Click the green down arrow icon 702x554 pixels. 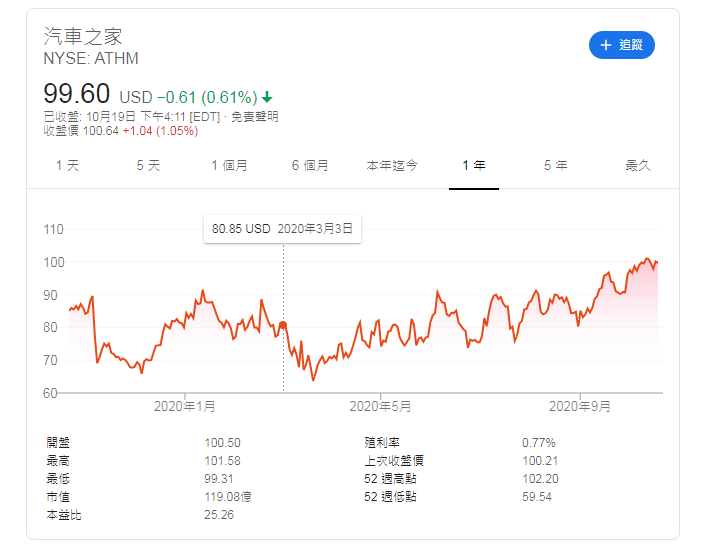[x=267, y=97]
